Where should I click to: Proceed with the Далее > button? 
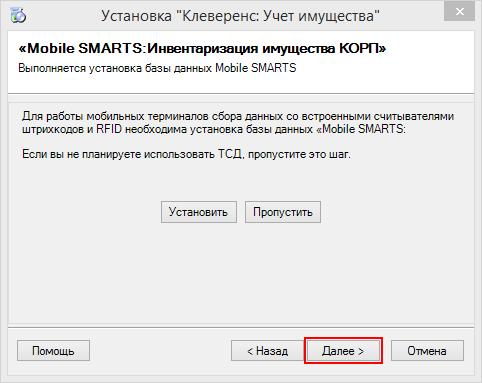(x=343, y=350)
